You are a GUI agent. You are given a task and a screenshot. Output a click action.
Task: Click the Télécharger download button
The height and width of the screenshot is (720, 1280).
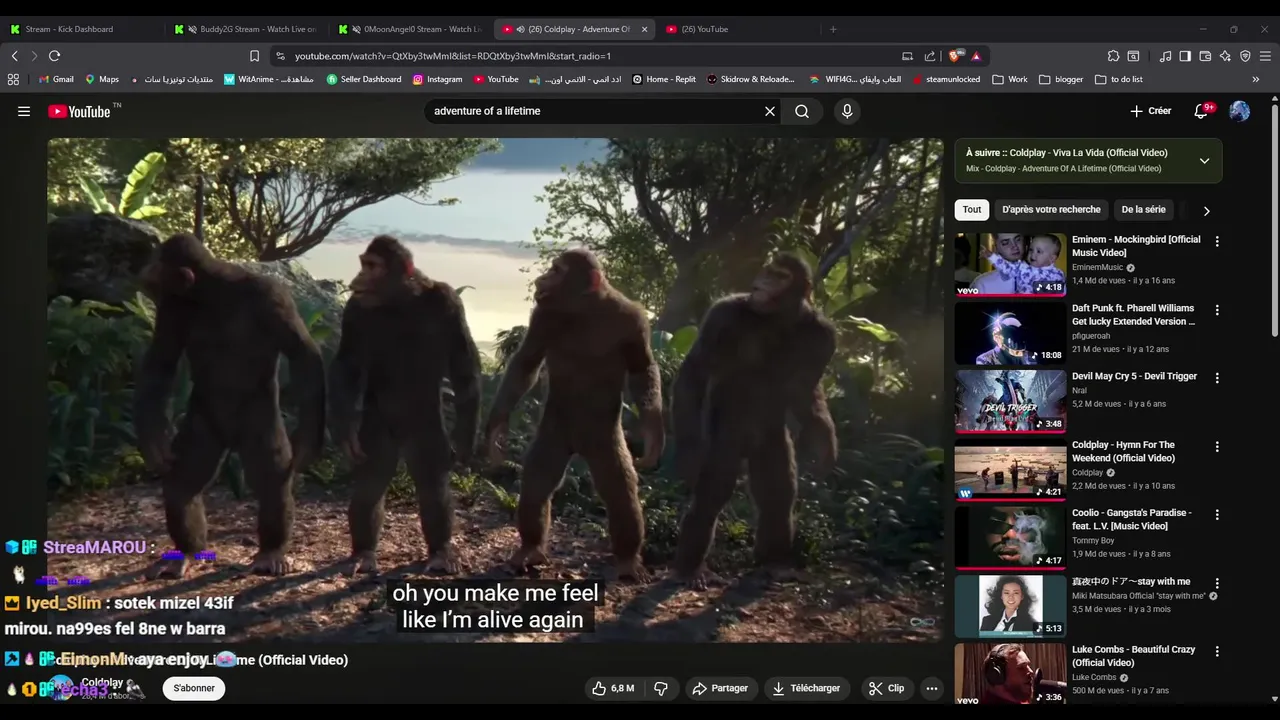pos(806,688)
